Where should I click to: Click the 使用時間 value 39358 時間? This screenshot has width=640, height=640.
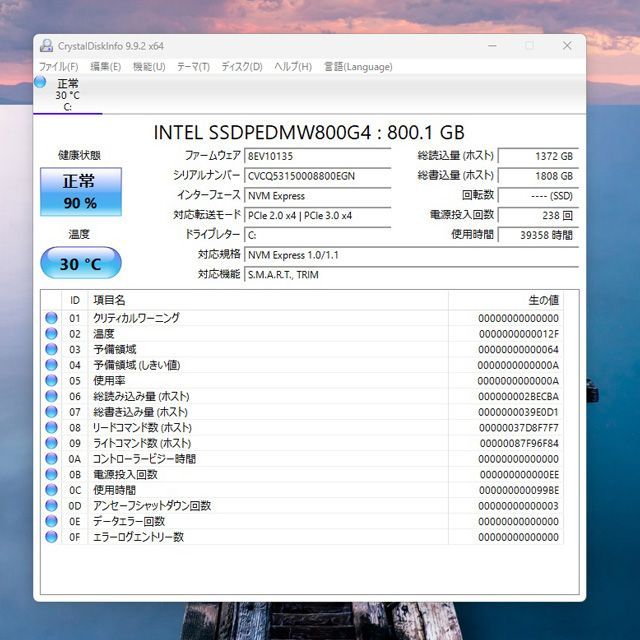[538, 235]
